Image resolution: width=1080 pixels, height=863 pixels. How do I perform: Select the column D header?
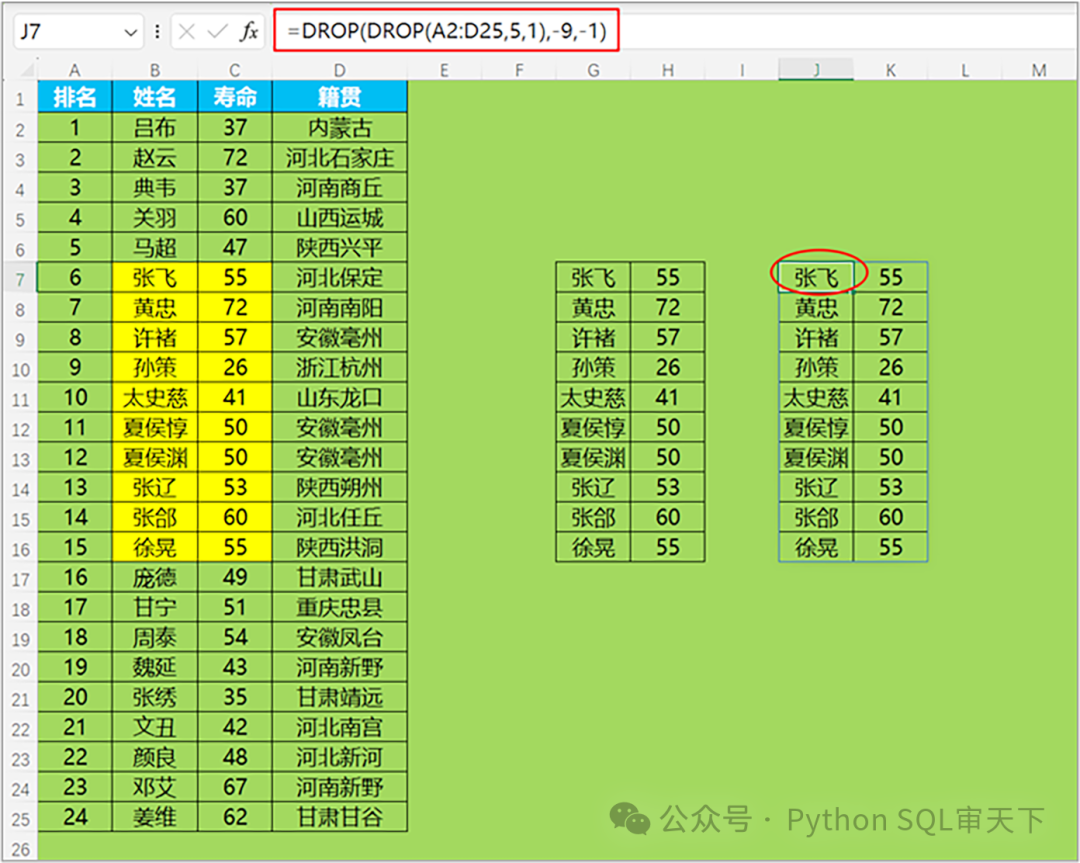click(x=340, y=70)
